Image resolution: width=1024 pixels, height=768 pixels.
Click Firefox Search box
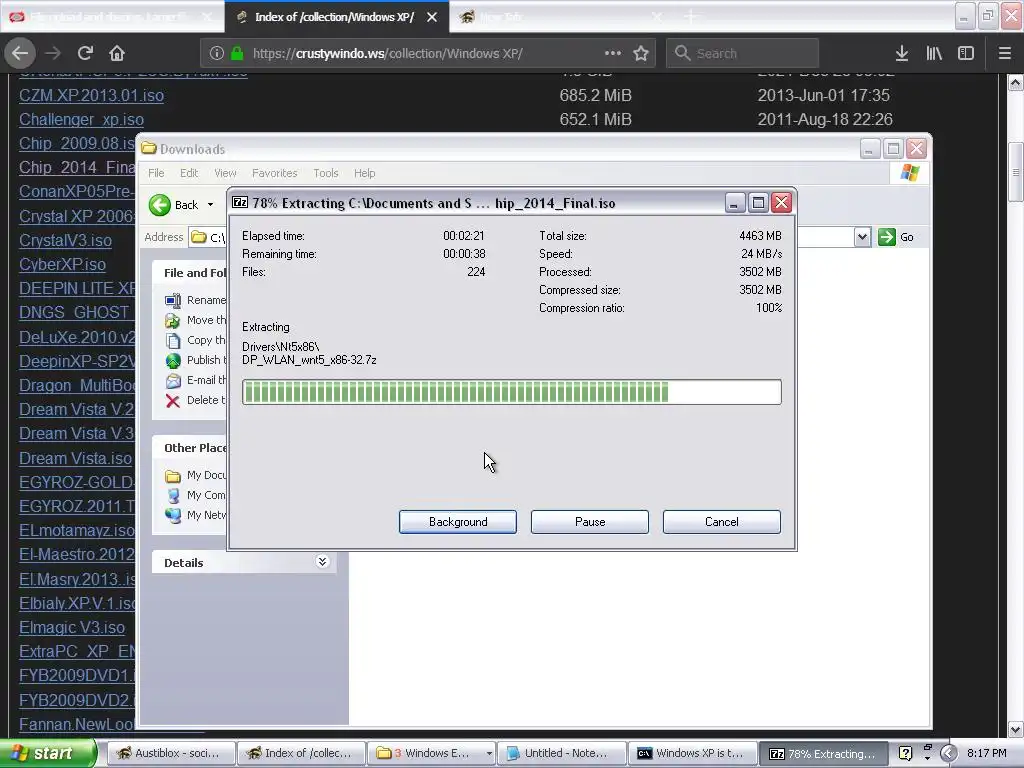742,54
